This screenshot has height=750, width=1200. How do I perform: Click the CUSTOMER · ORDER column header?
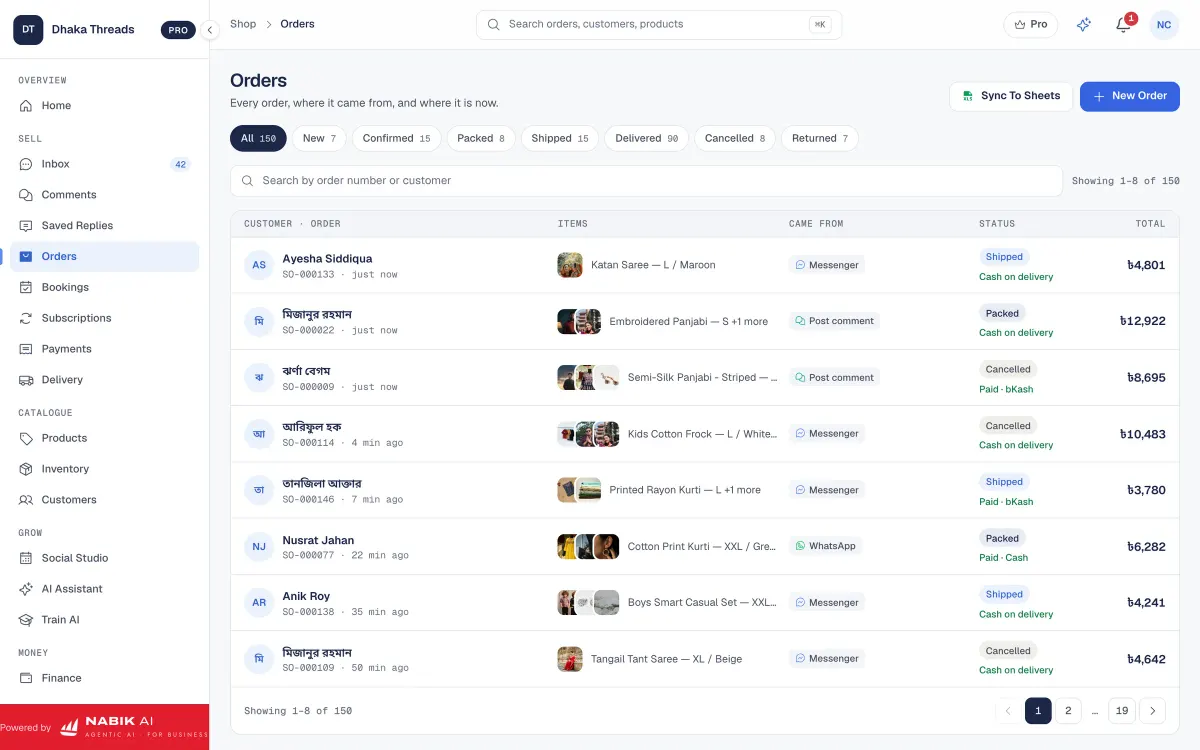click(x=292, y=224)
